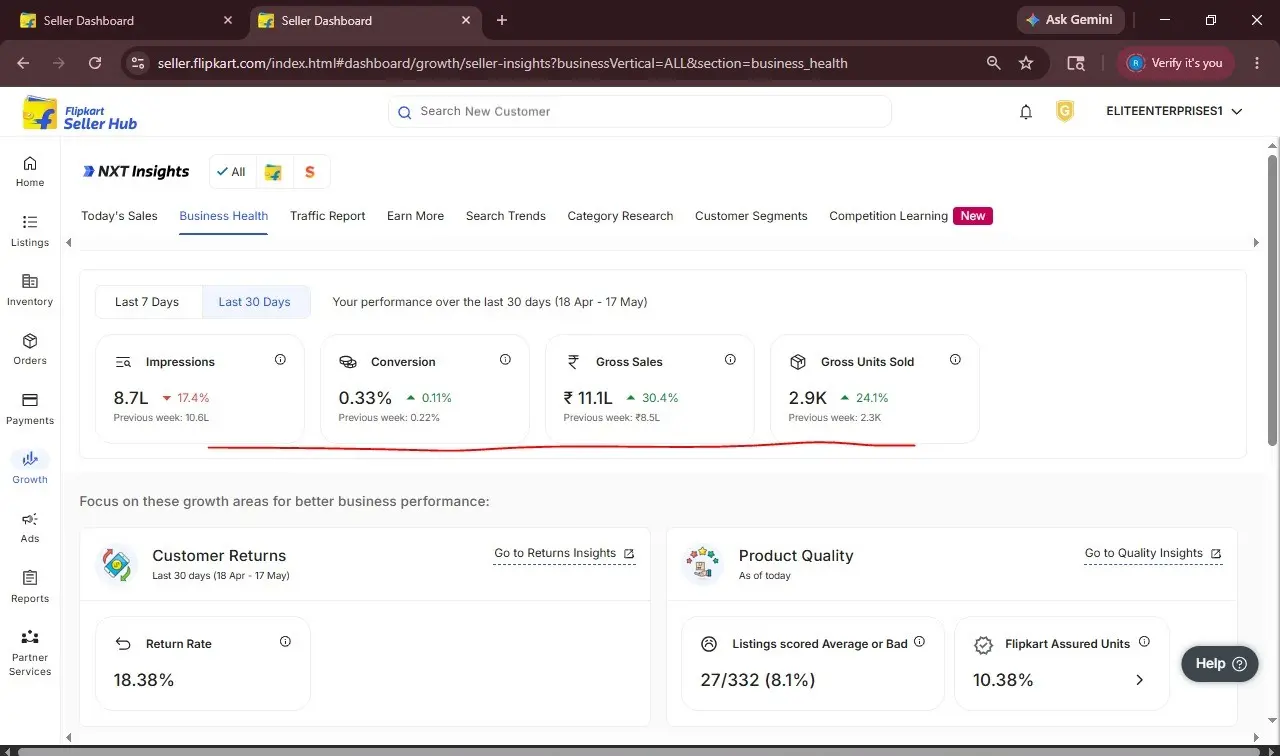
Task: Open Partner Services in the sidebar
Action: [30, 653]
